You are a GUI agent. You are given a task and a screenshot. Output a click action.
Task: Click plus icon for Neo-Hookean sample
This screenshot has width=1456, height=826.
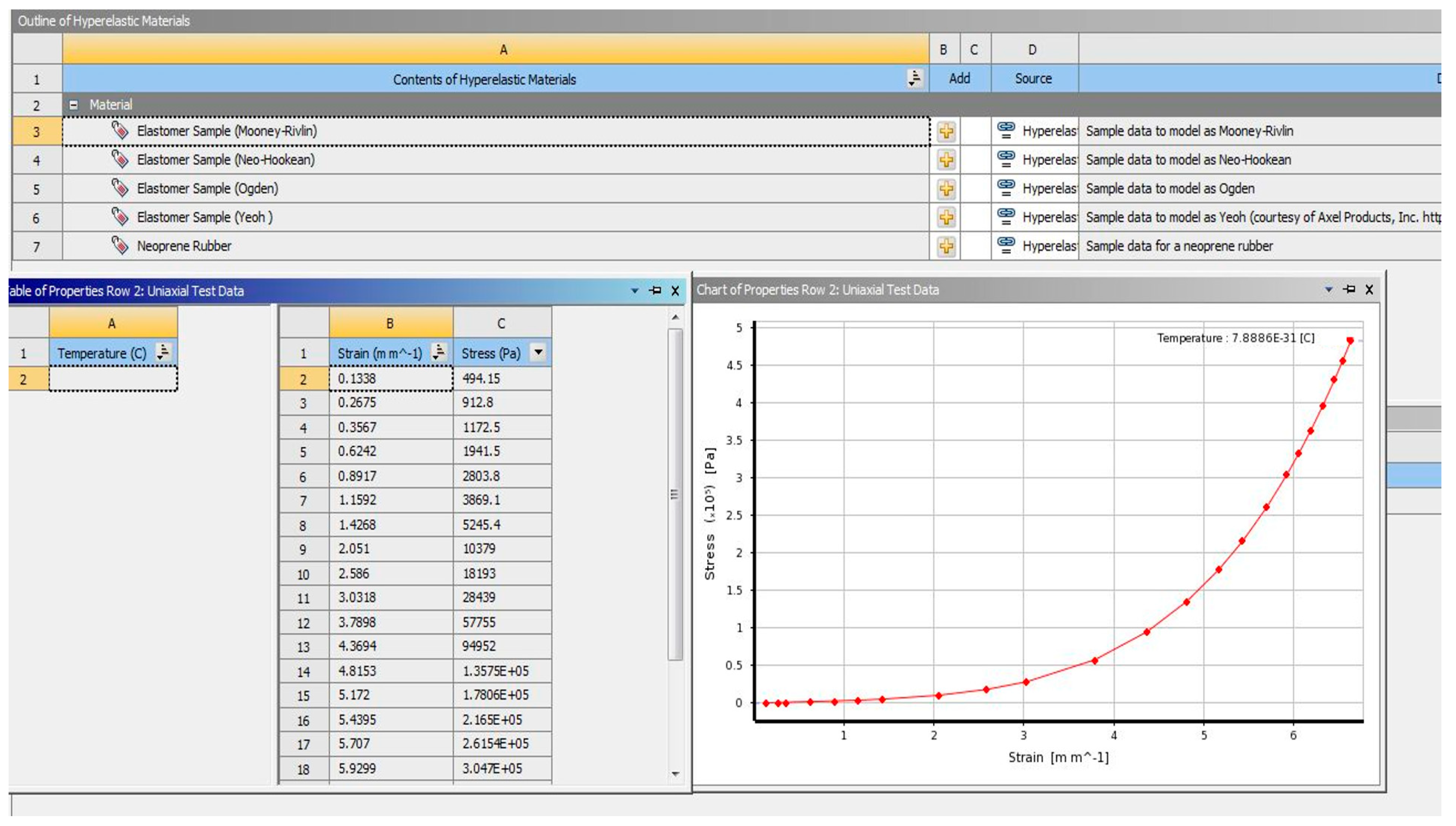click(946, 160)
